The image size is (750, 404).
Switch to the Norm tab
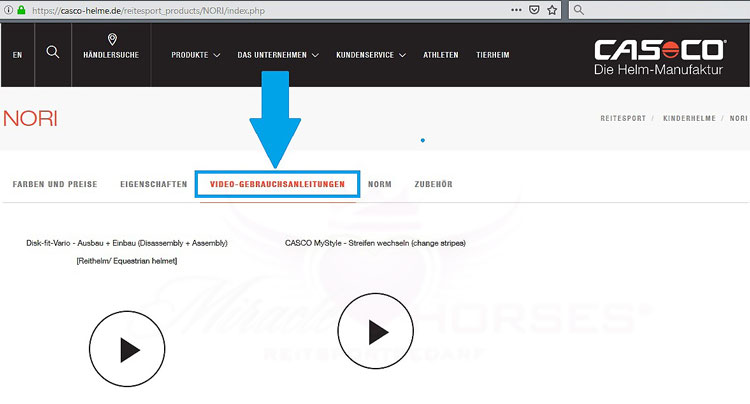coord(380,184)
